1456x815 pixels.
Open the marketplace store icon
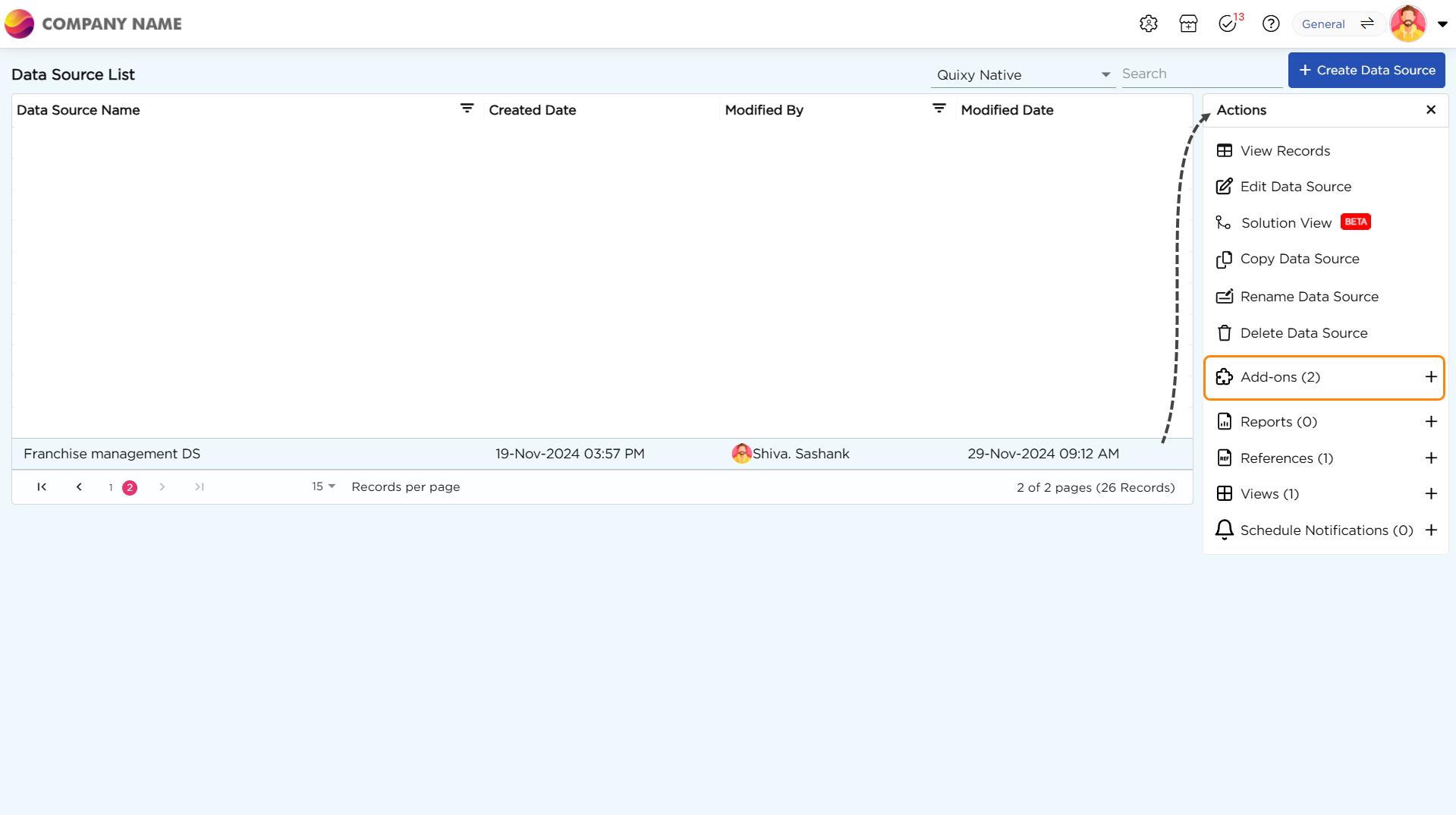click(x=1188, y=24)
